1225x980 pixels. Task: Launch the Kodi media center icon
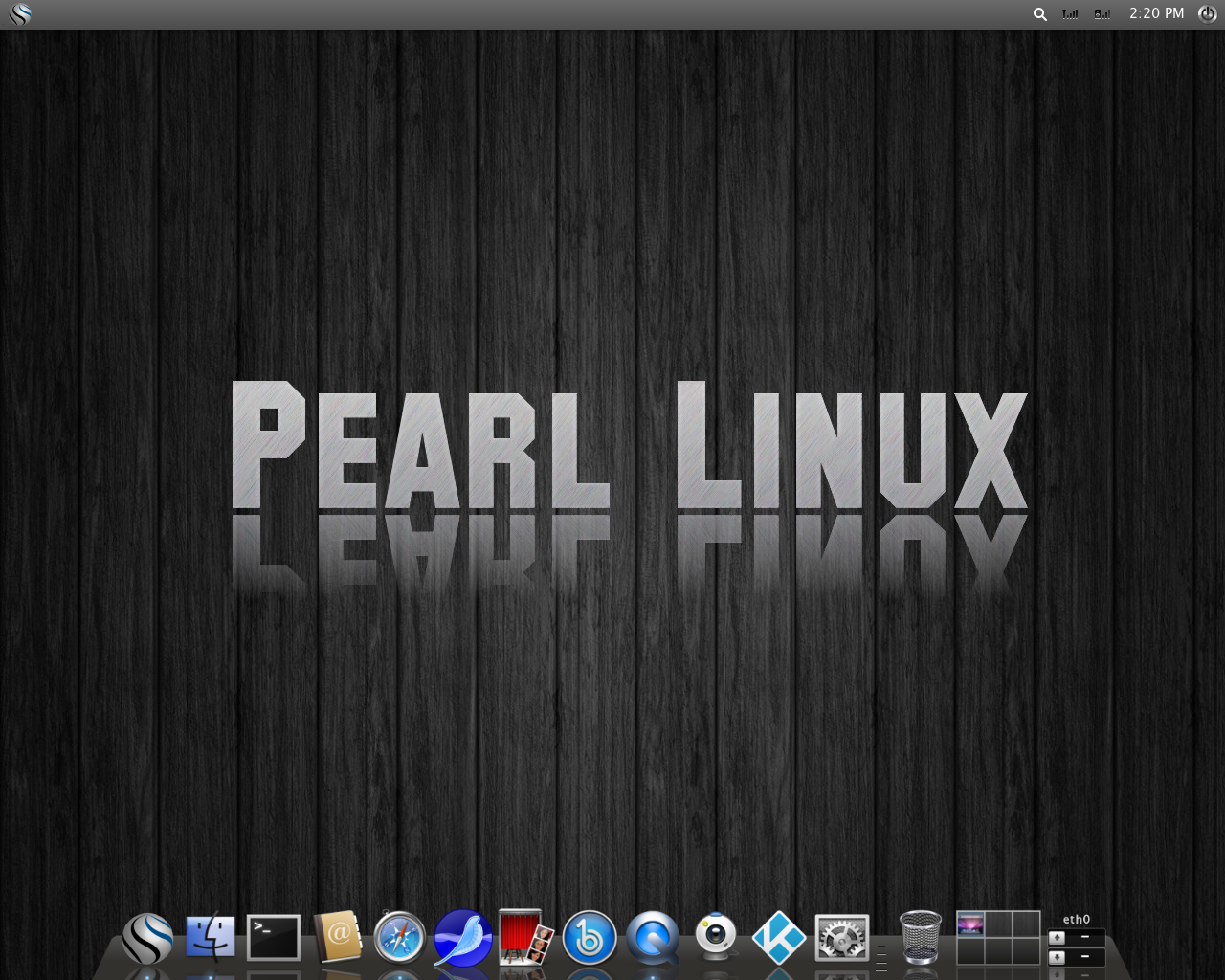[779, 937]
